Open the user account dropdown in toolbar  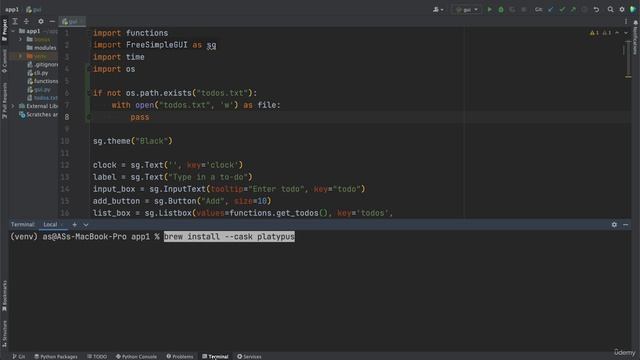(x=438, y=9)
